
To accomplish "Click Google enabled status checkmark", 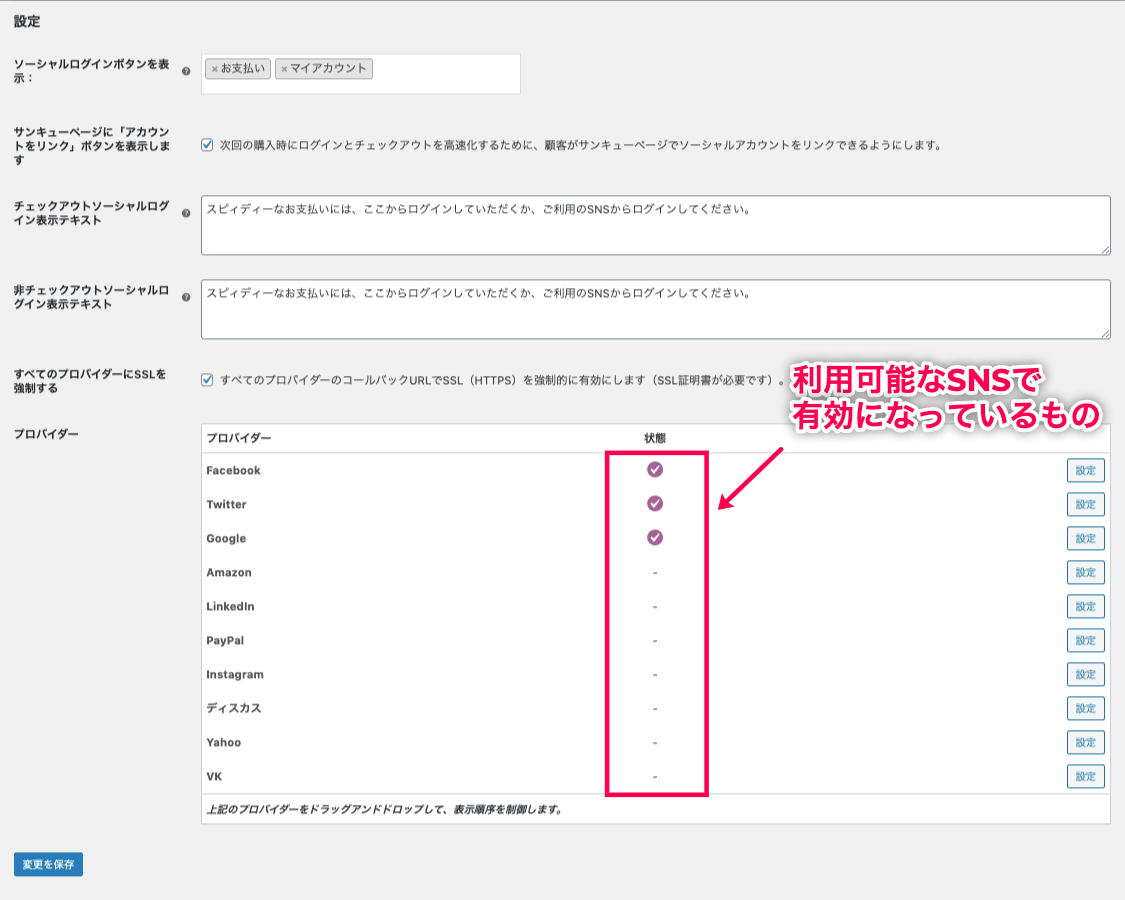I will (x=654, y=537).
